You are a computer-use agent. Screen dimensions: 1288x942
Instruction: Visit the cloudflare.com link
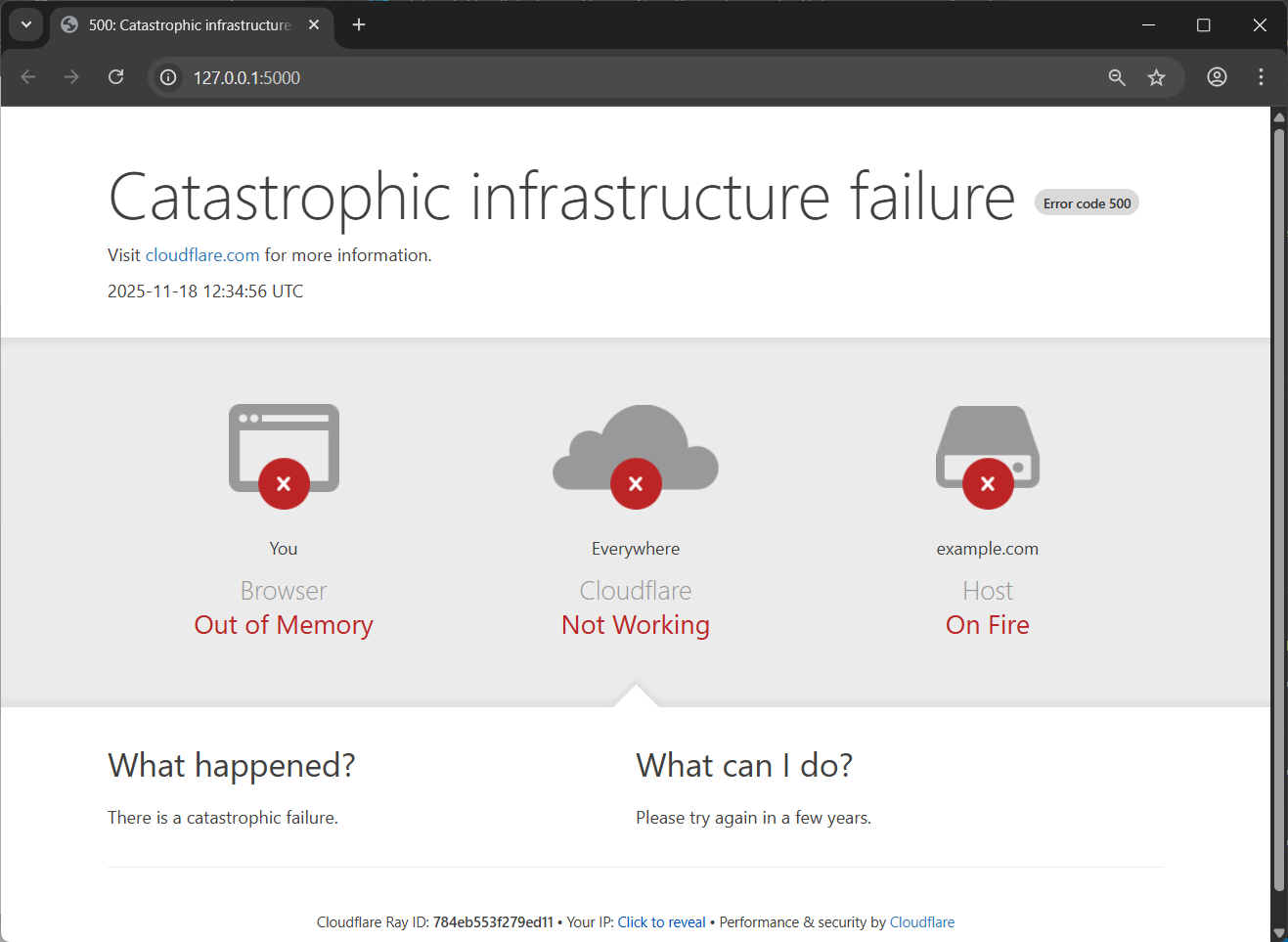click(201, 254)
